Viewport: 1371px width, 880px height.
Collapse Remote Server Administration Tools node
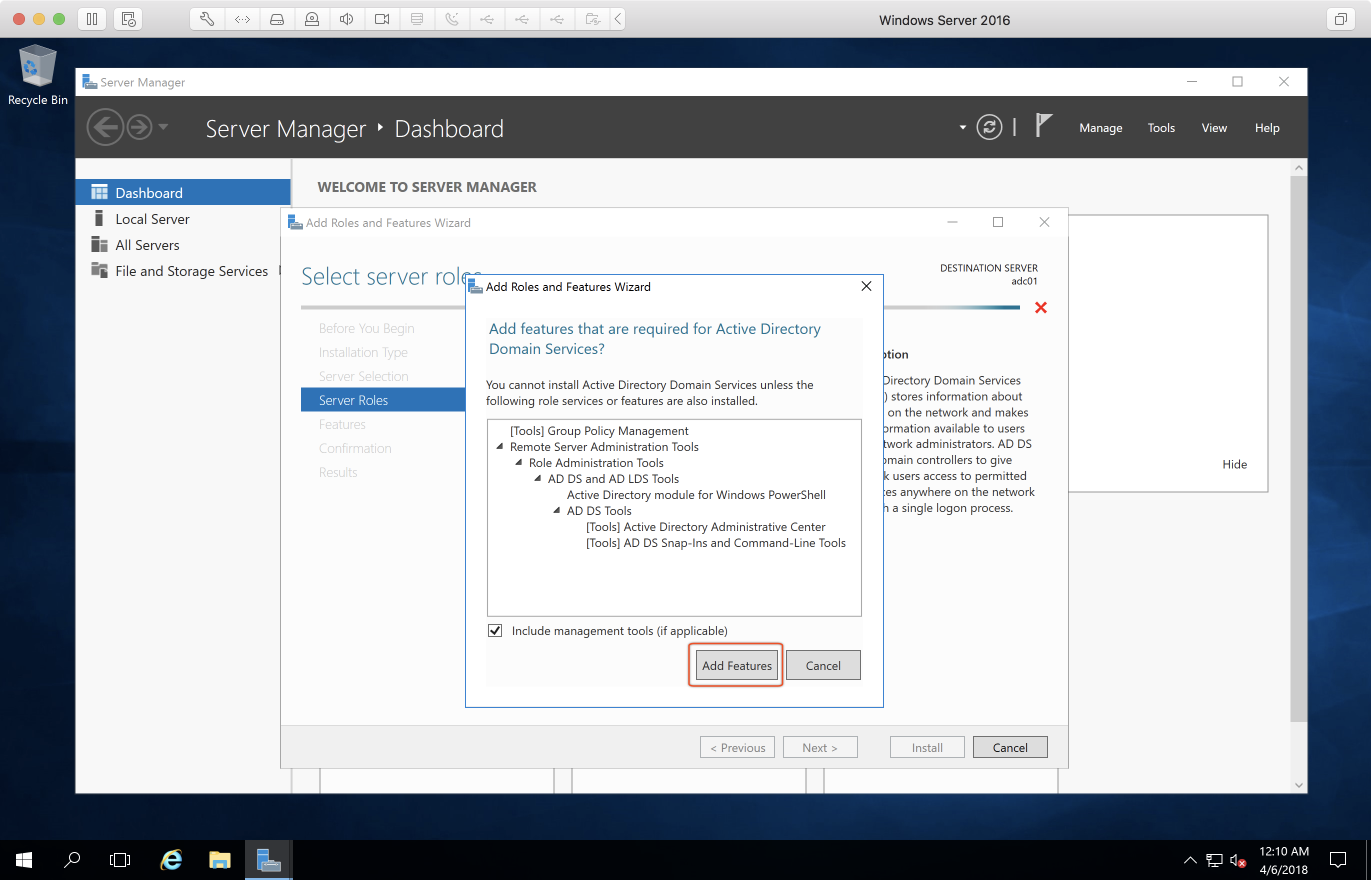[500, 447]
